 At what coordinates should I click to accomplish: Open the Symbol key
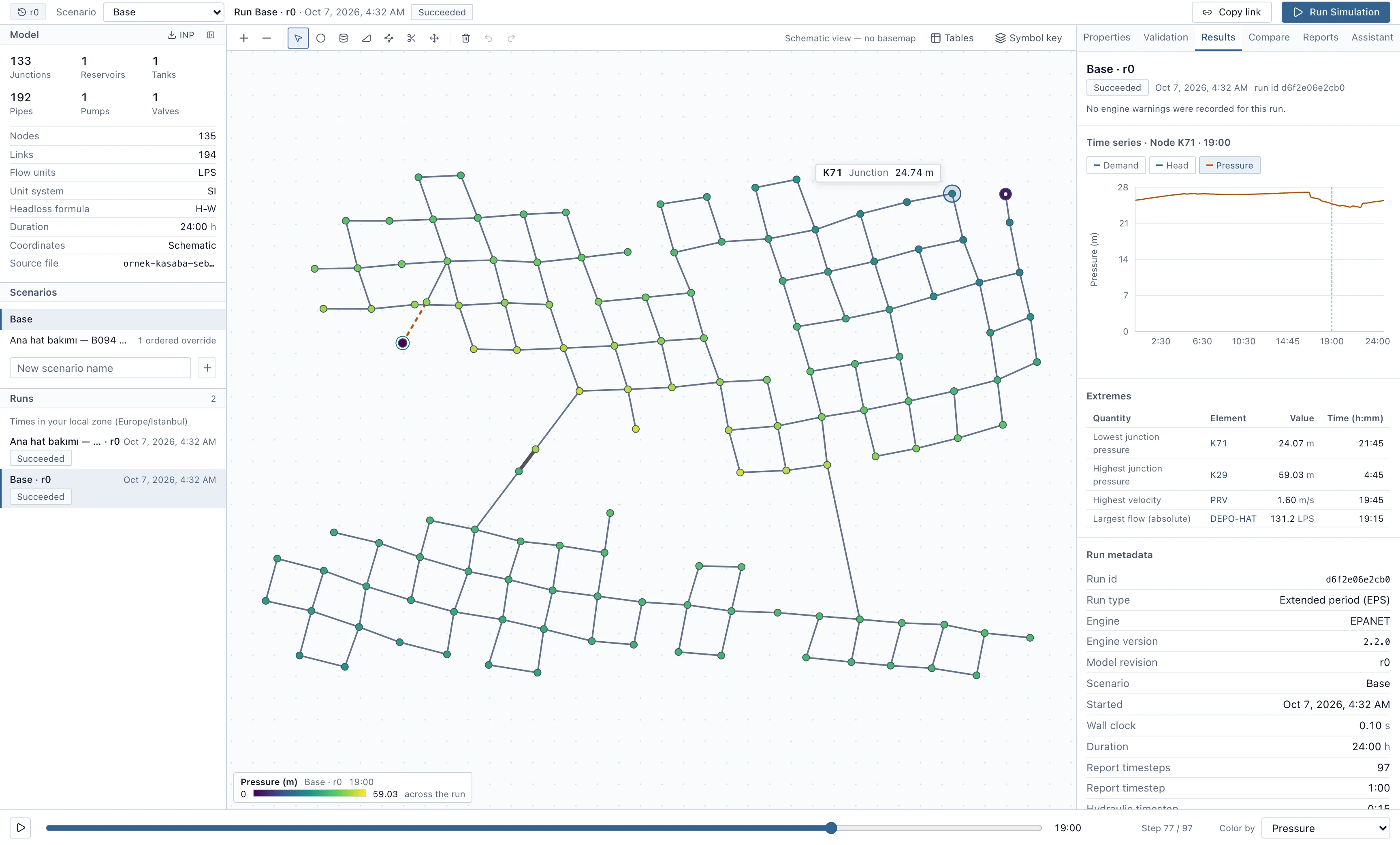[x=1029, y=38]
